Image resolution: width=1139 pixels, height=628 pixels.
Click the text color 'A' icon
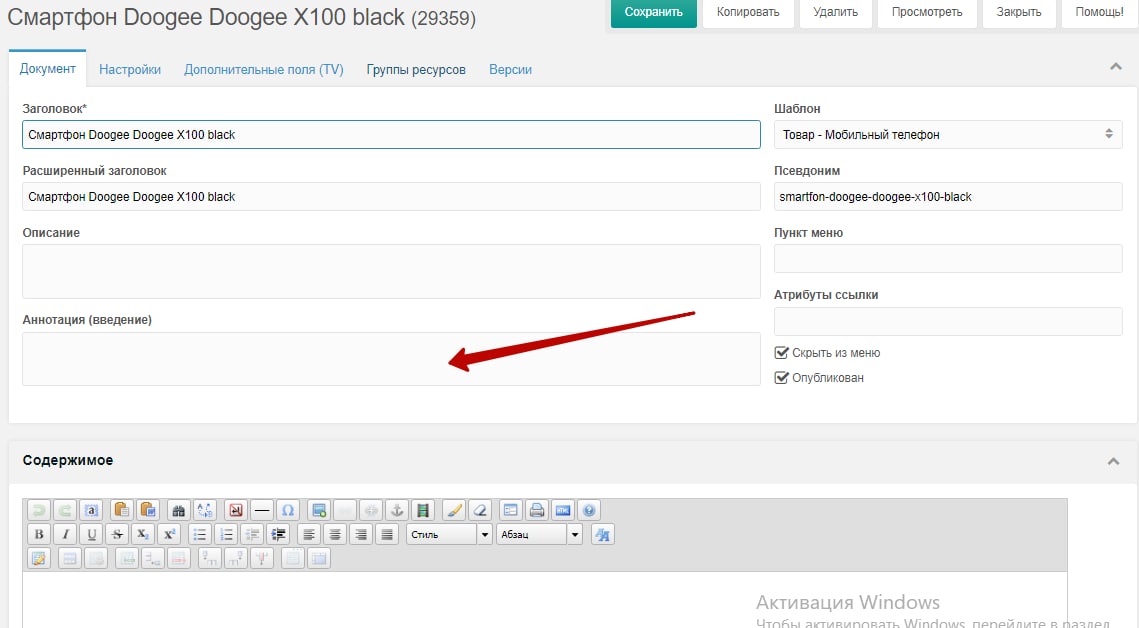(x=602, y=534)
